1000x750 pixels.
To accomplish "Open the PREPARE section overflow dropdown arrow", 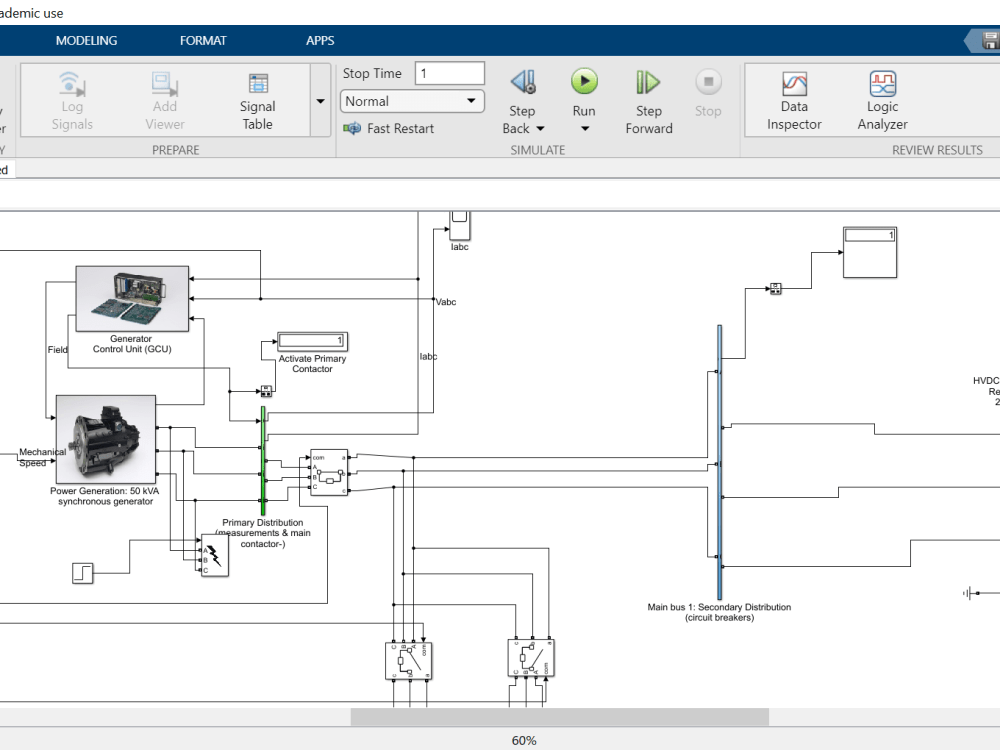I will tap(319, 101).
